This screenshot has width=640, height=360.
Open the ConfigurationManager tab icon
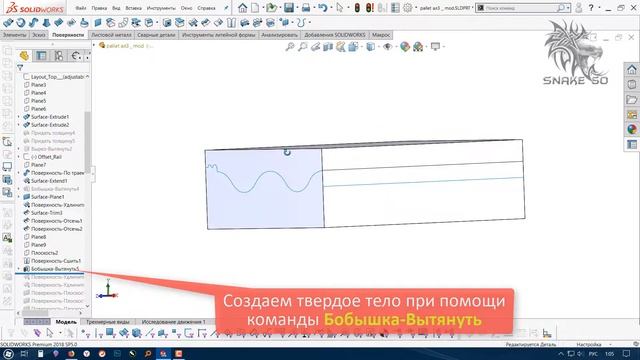tap(58, 56)
